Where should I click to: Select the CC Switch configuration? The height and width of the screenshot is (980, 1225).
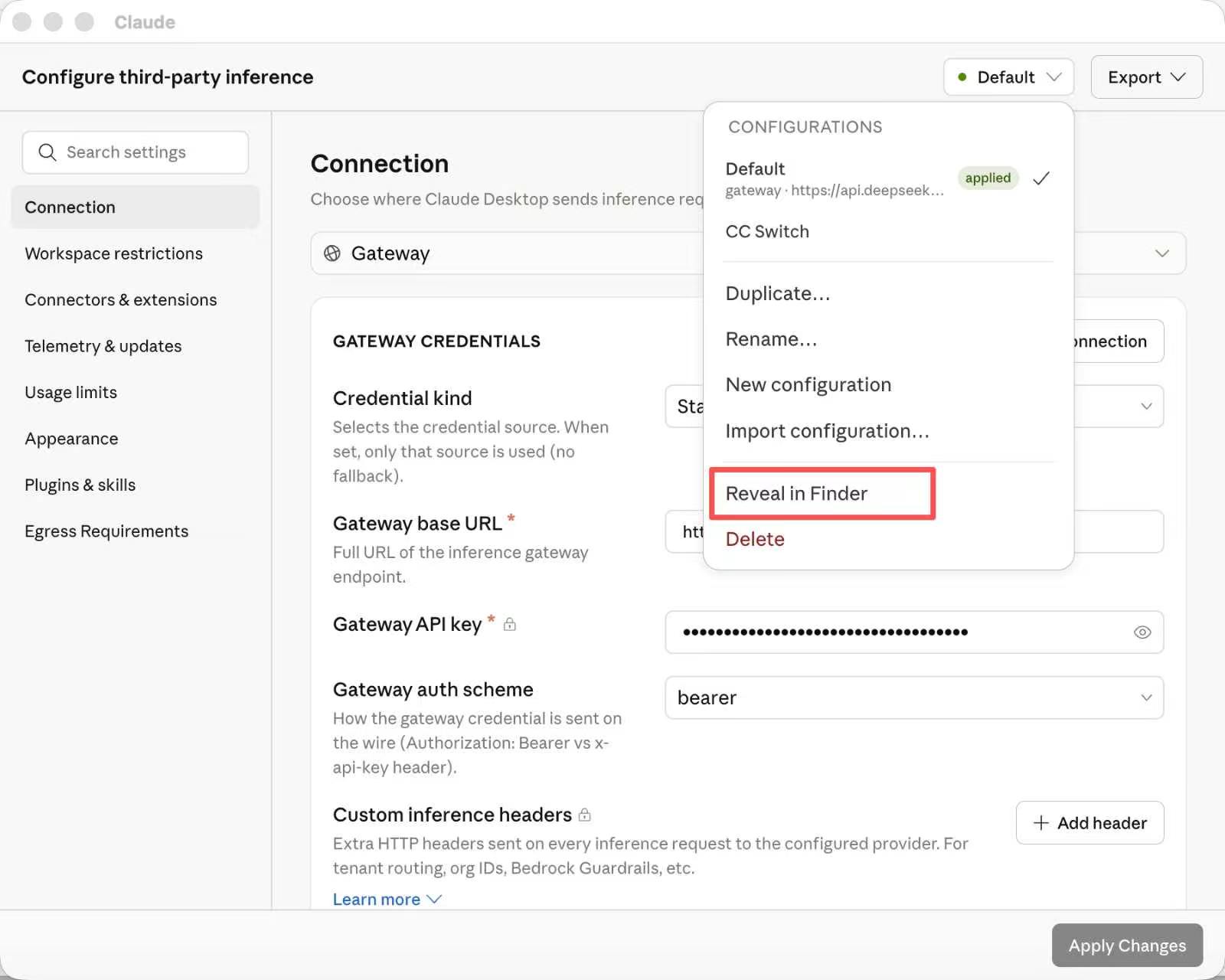pyautogui.click(x=767, y=231)
